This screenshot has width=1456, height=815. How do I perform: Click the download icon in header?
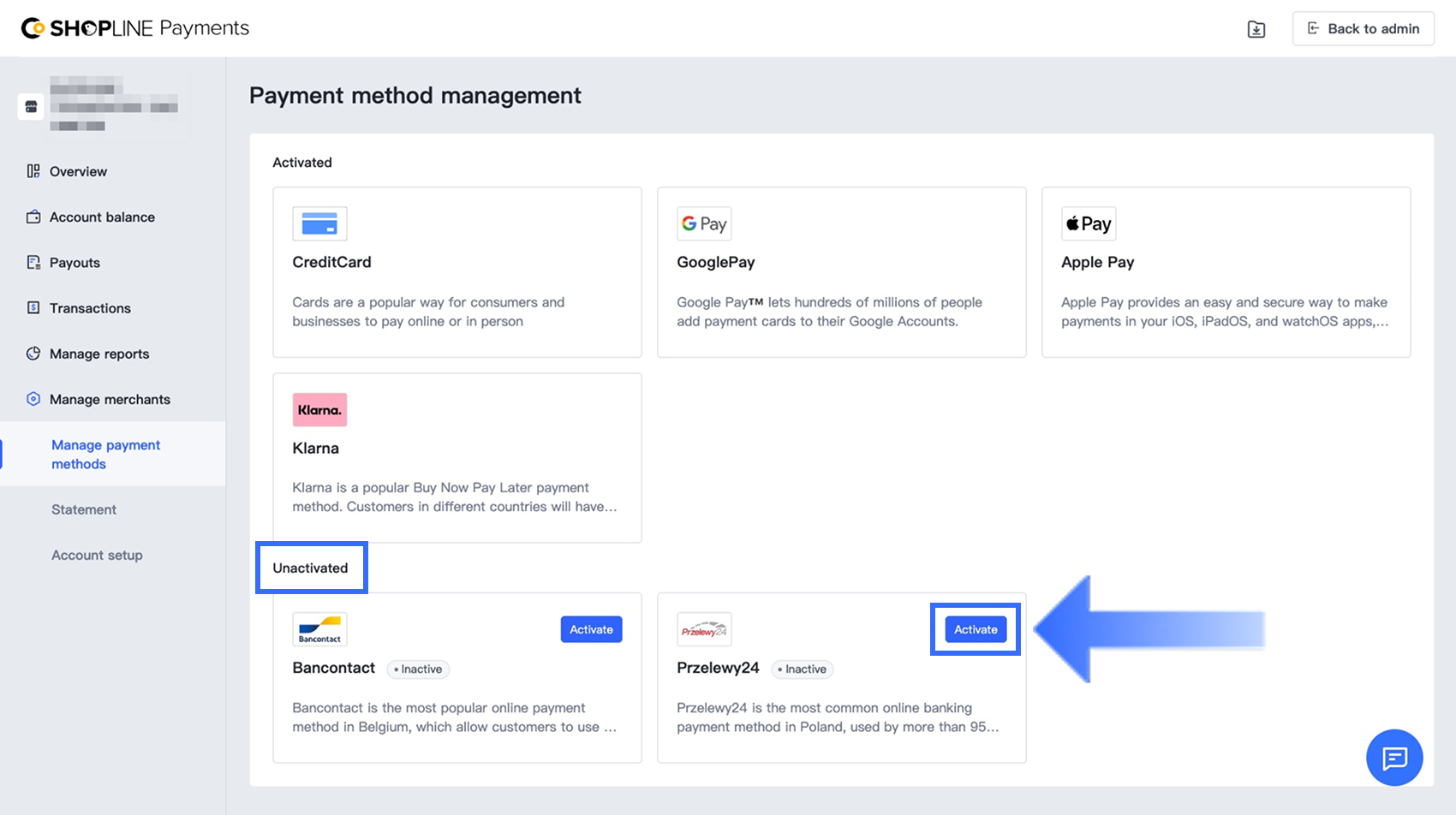[x=1256, y=29]
